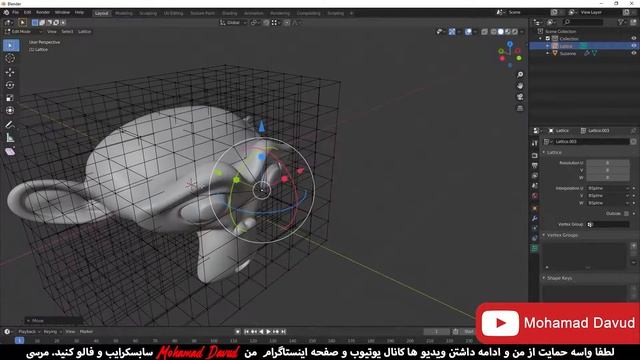
Task: Collapse the Lattice properties panel
Action: click(544, 152)
